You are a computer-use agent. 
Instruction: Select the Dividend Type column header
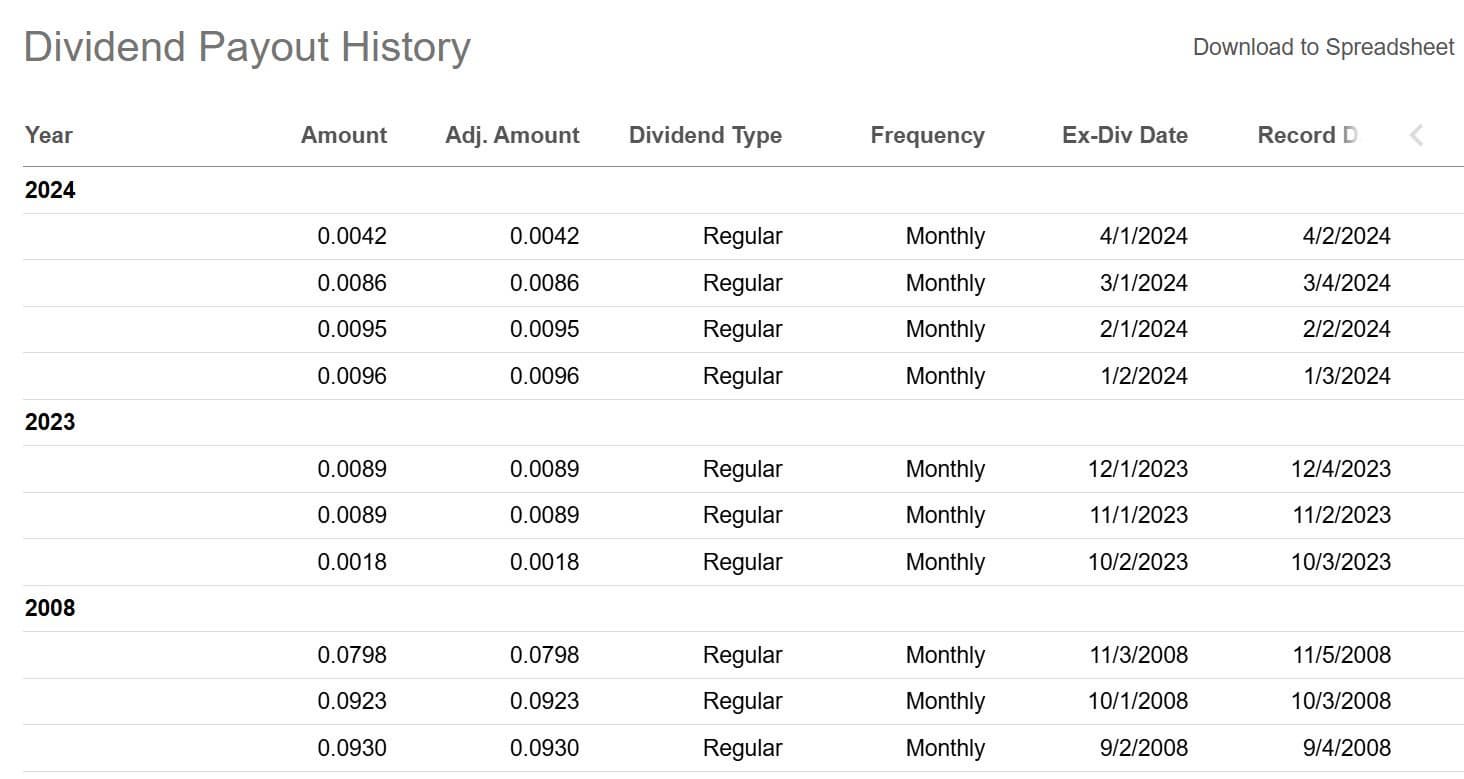pos(705,135)
